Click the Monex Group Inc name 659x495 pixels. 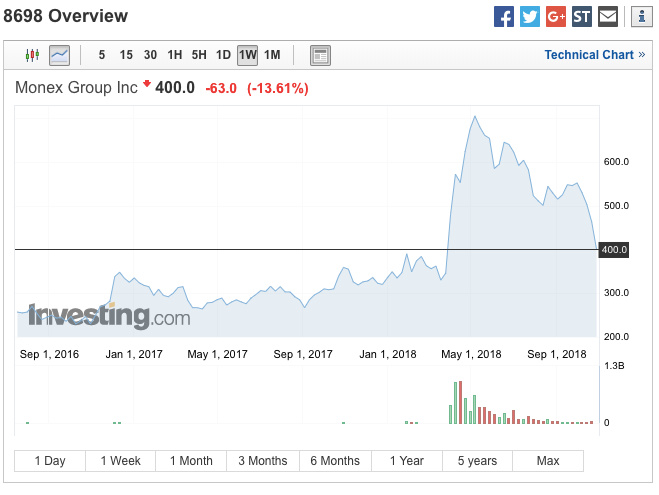coord(76,88)
